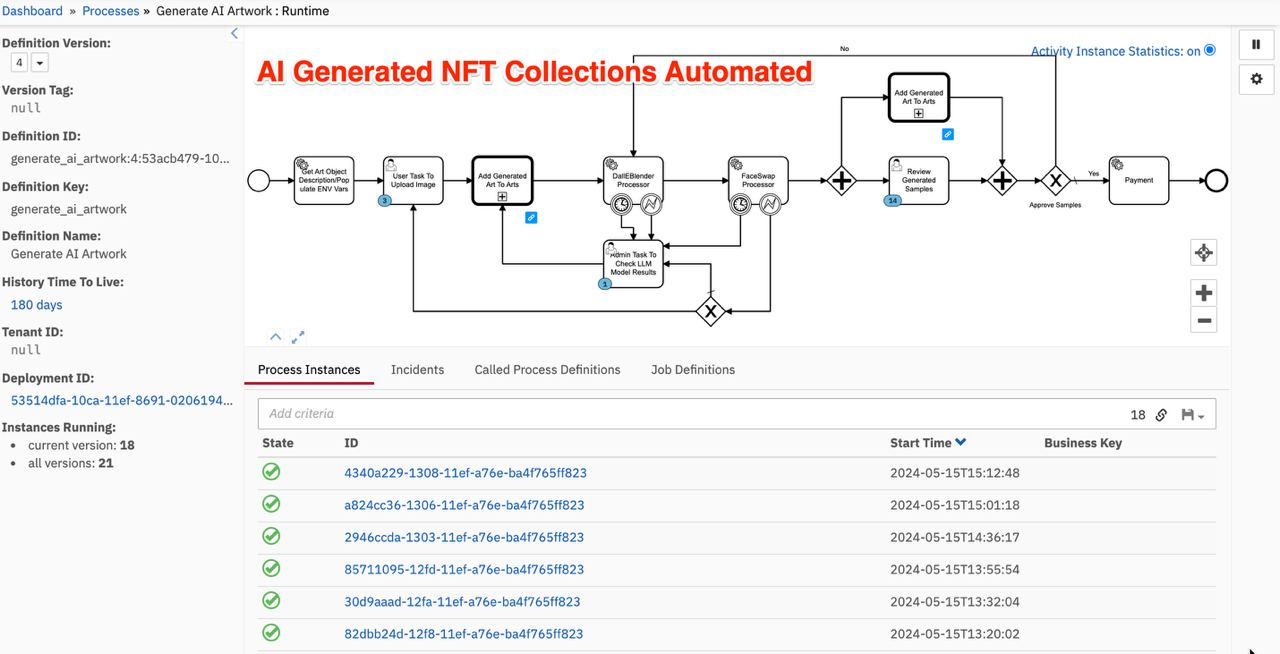
Task: Click the Definition Name value Generate AI Artwork
Action: 69,254
